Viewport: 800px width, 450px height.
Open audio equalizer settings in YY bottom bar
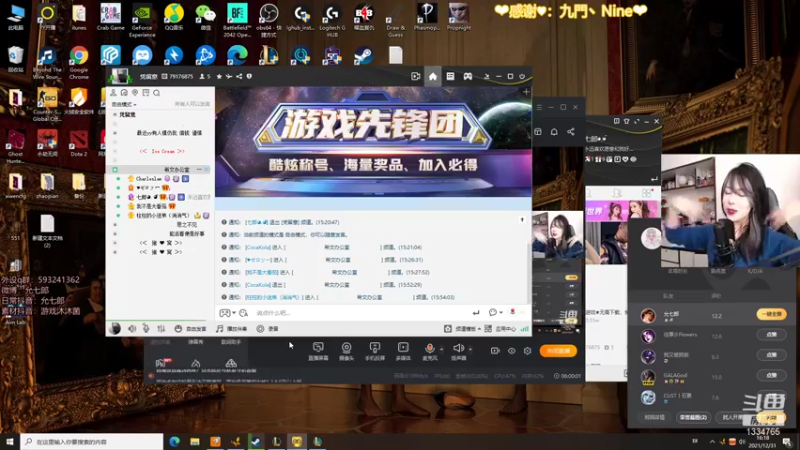coord(161,329)
